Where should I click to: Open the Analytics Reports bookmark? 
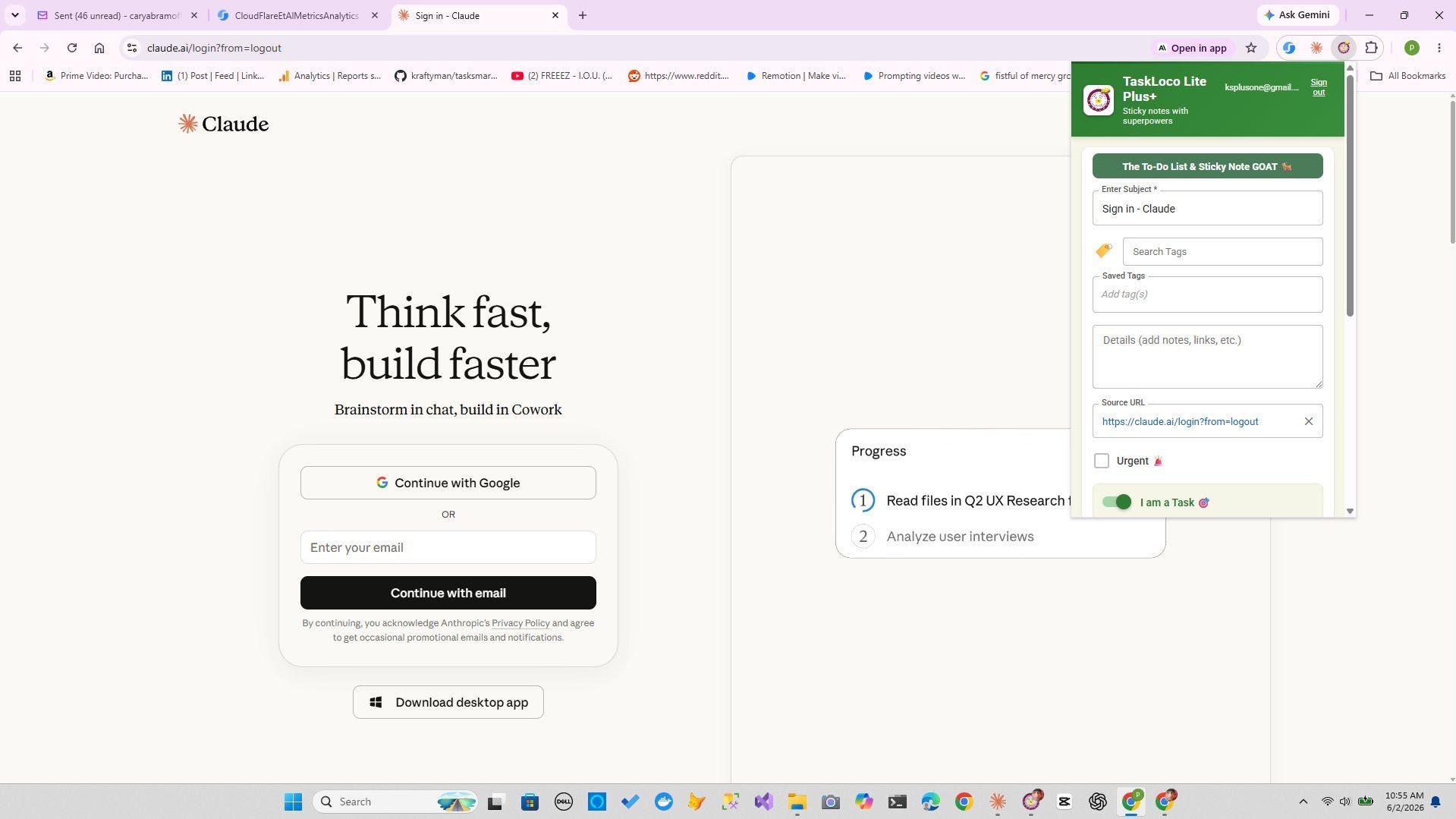(329, 76)
